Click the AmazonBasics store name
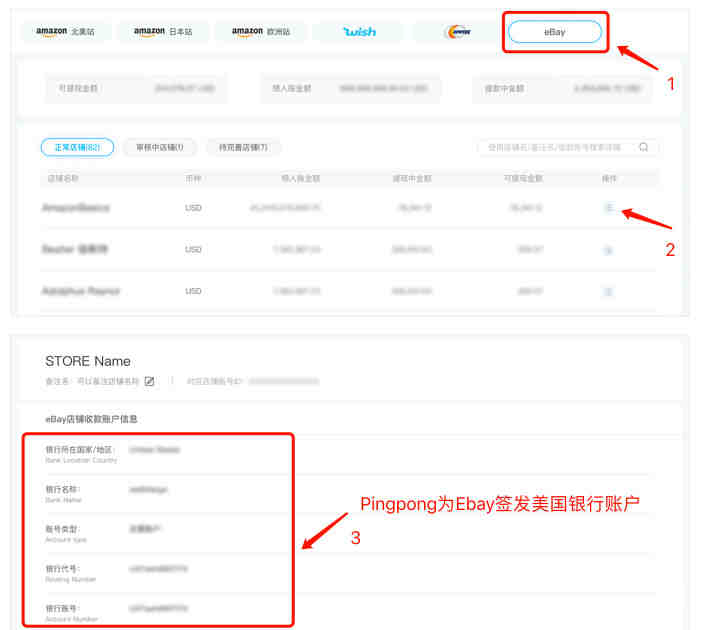The image size is (705, 630). click(76, 207)
